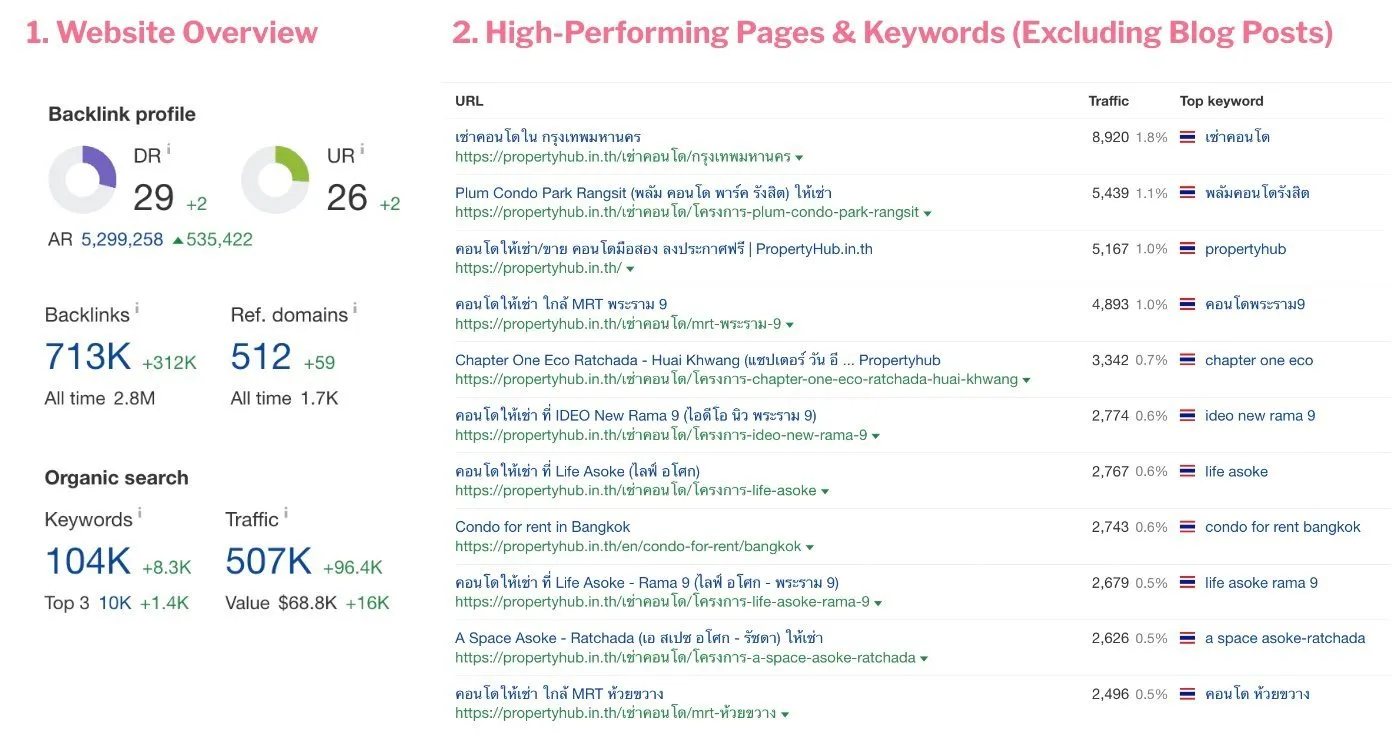1398x754 pixels.
Task: Click the 104K organic keywords count
Action: 88,562
